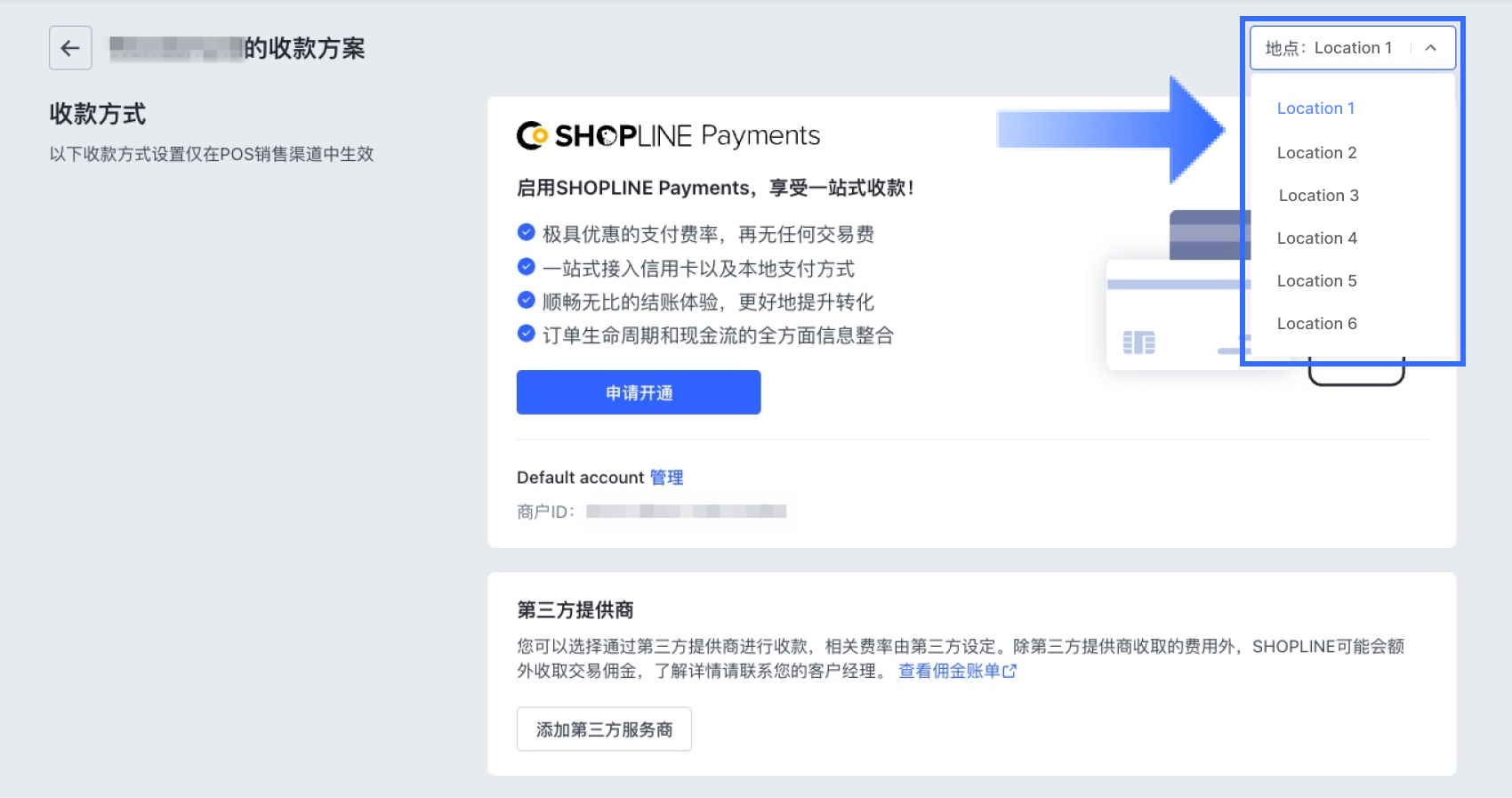Viewport: 1512px width, 798px height.
Task: Click the checkmark icon beside 一站式接入信用卡
Action: 527,267
